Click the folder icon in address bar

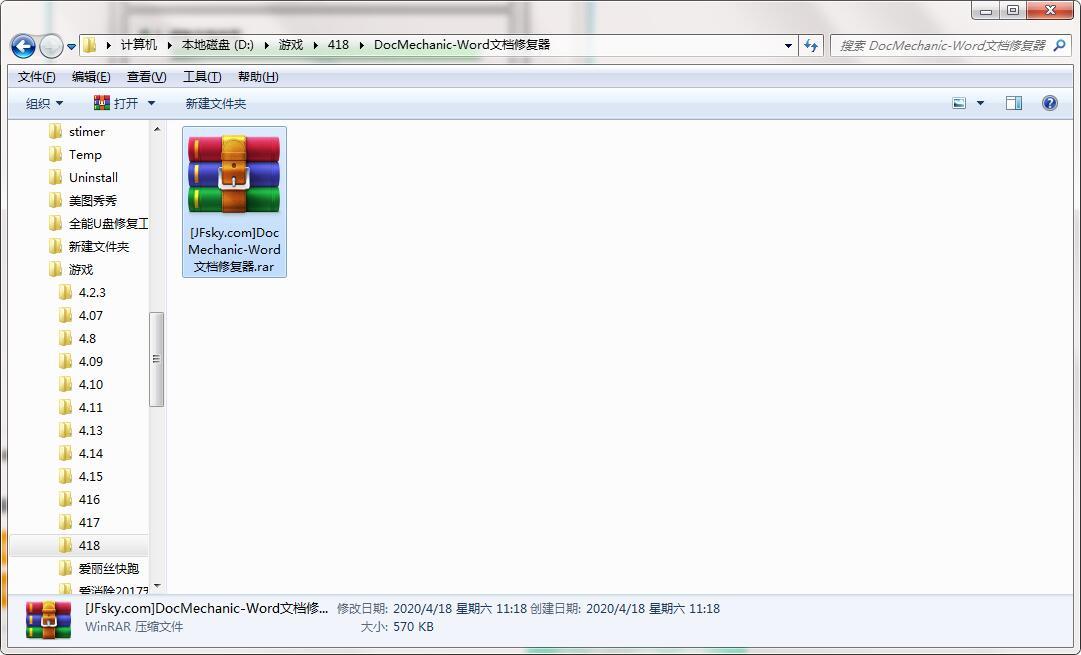point(90,46)
